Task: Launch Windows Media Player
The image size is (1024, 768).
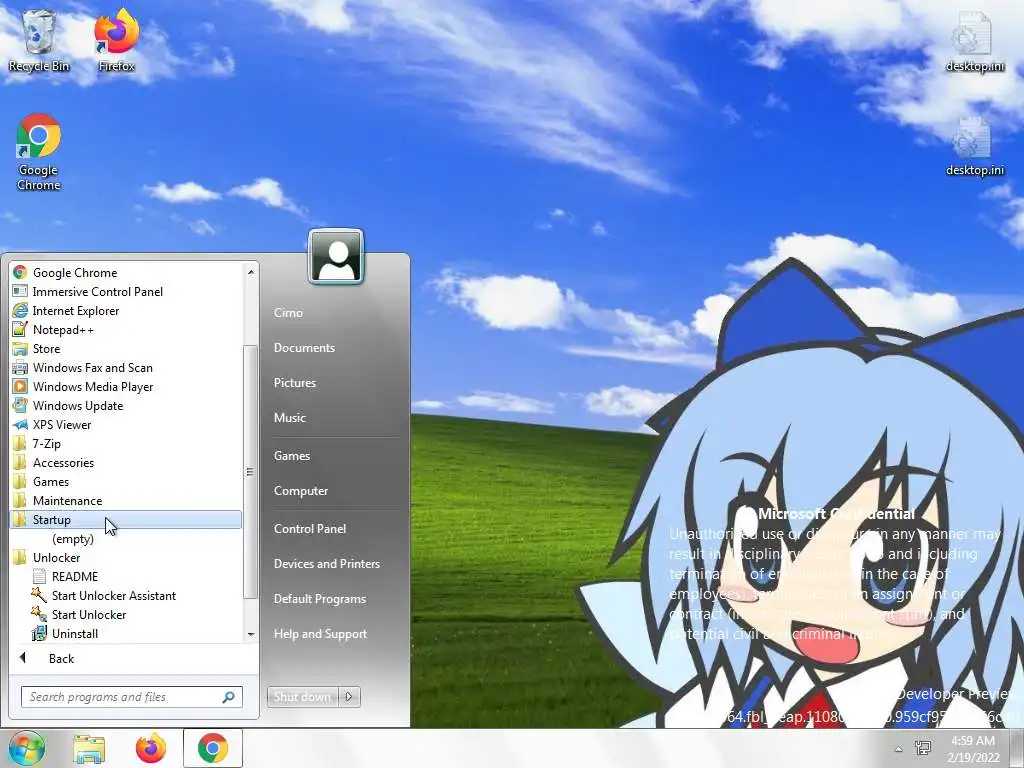Action: point(126,386)
